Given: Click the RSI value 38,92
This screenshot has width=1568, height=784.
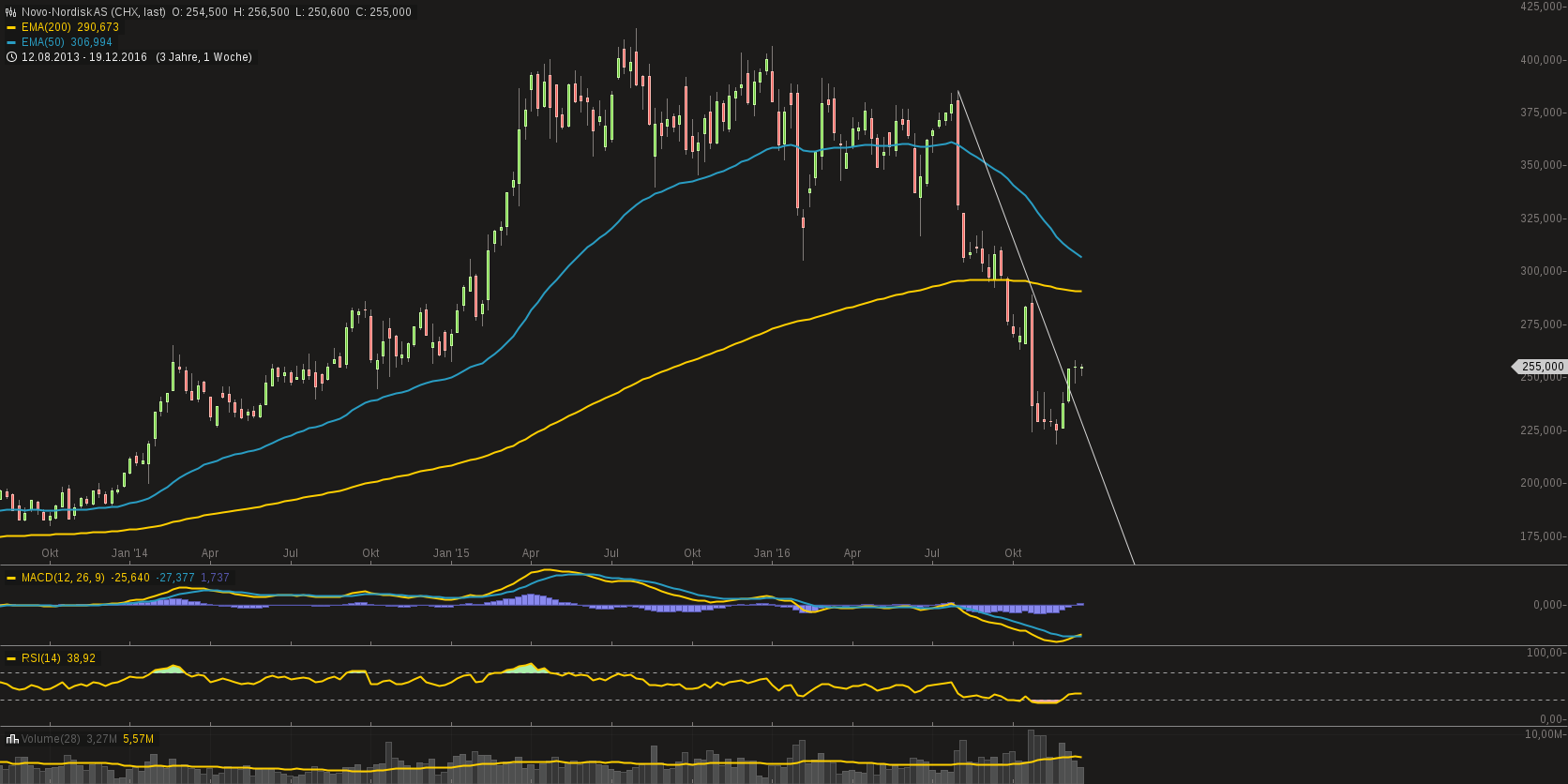Looking at the screenshot, I should tap(81, 659).
